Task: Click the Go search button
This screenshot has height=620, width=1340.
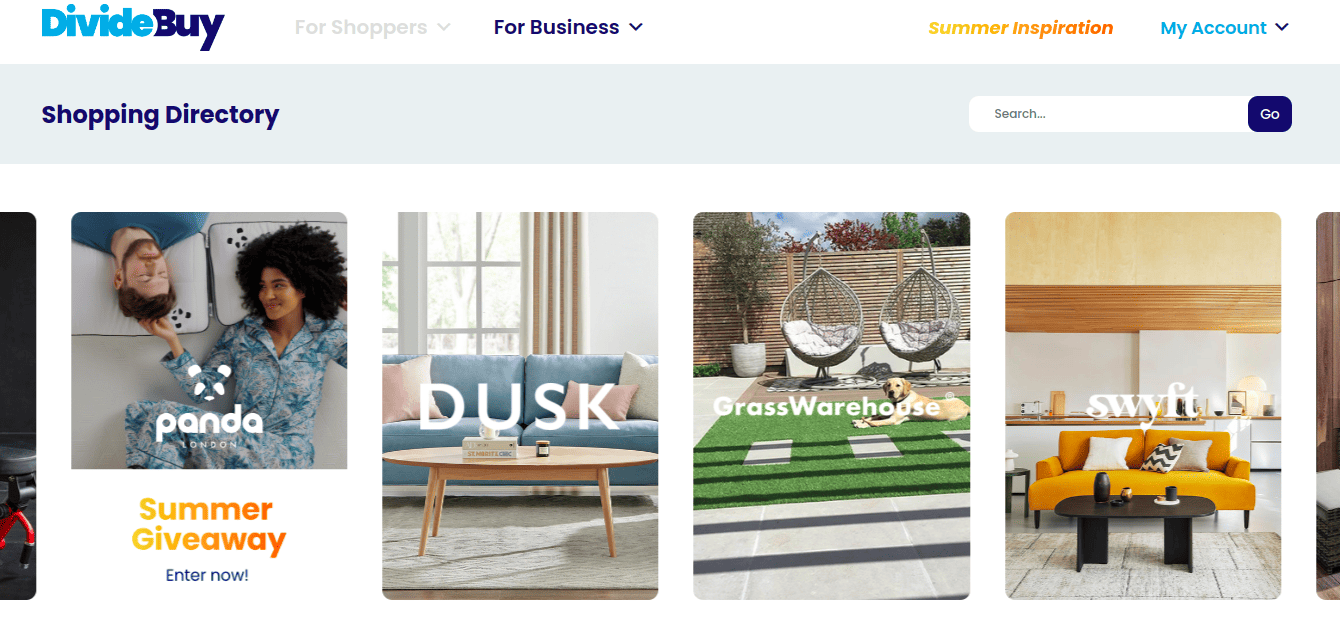Action: 1270,114
